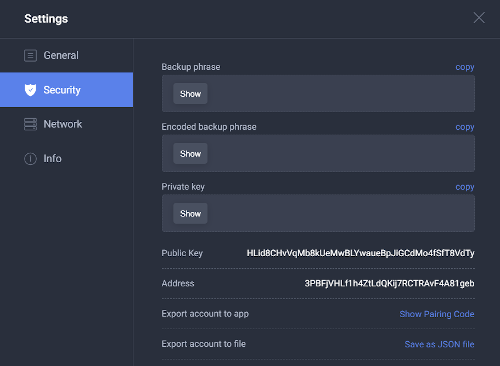Show the Encoded backup phrase

point(190,154)
